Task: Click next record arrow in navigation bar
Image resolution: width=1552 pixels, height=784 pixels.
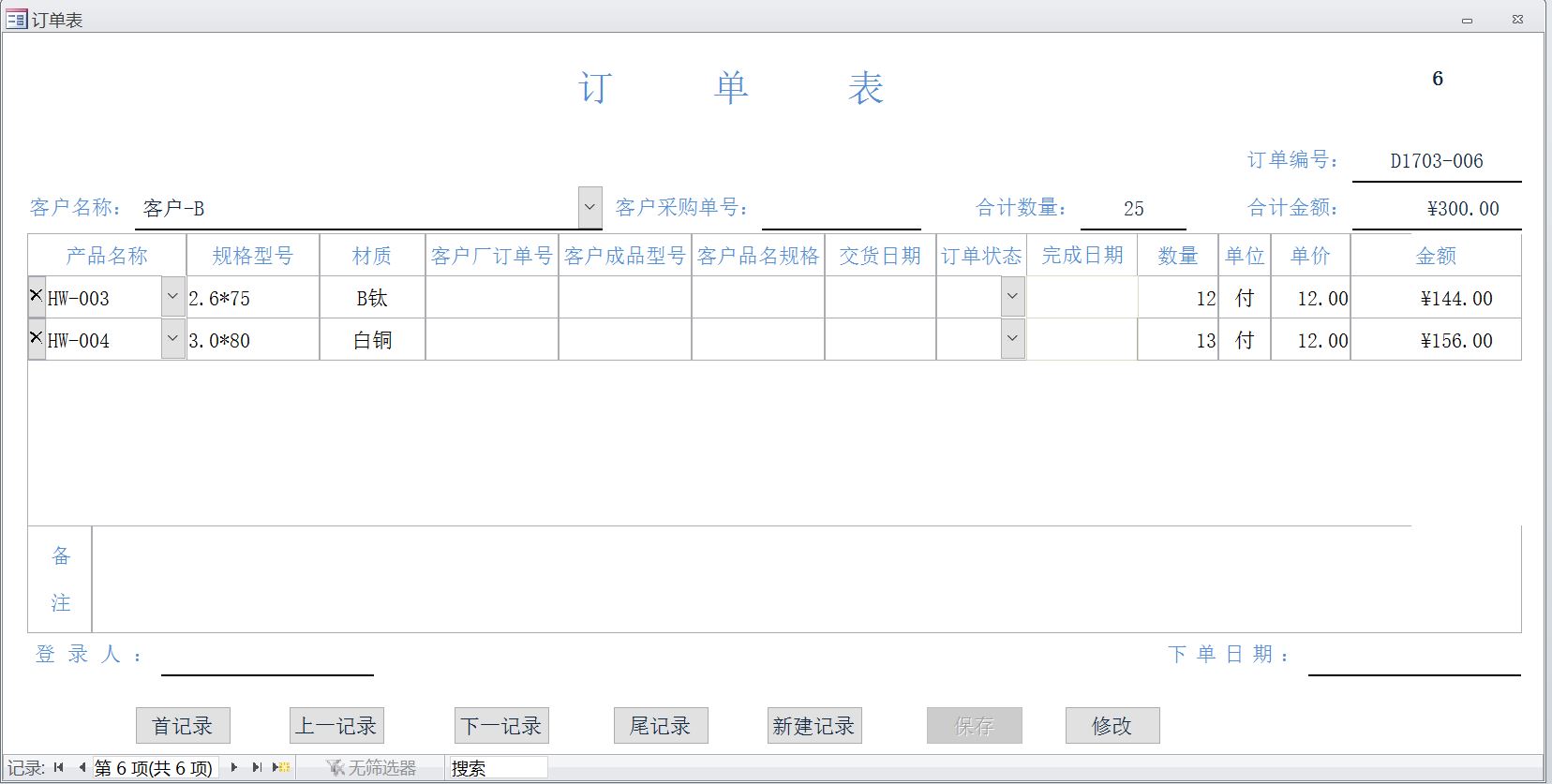Action: click(x=233, y=768)
